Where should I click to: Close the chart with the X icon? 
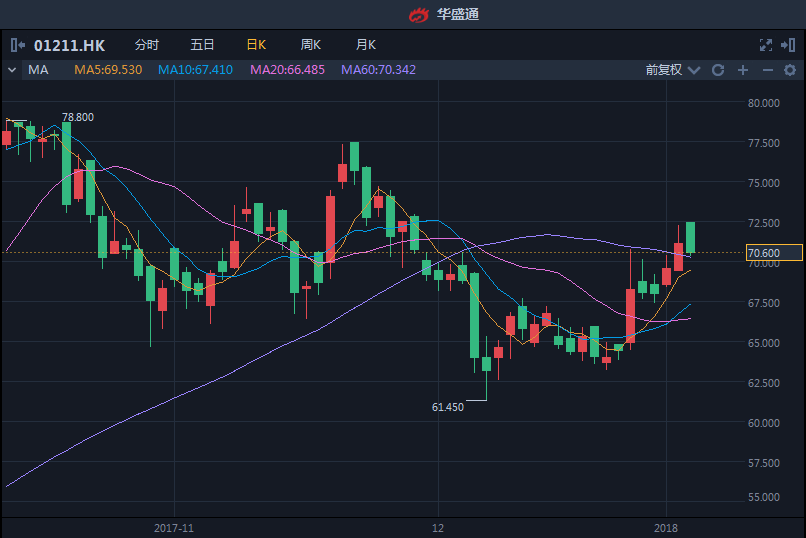pos(790,45)
